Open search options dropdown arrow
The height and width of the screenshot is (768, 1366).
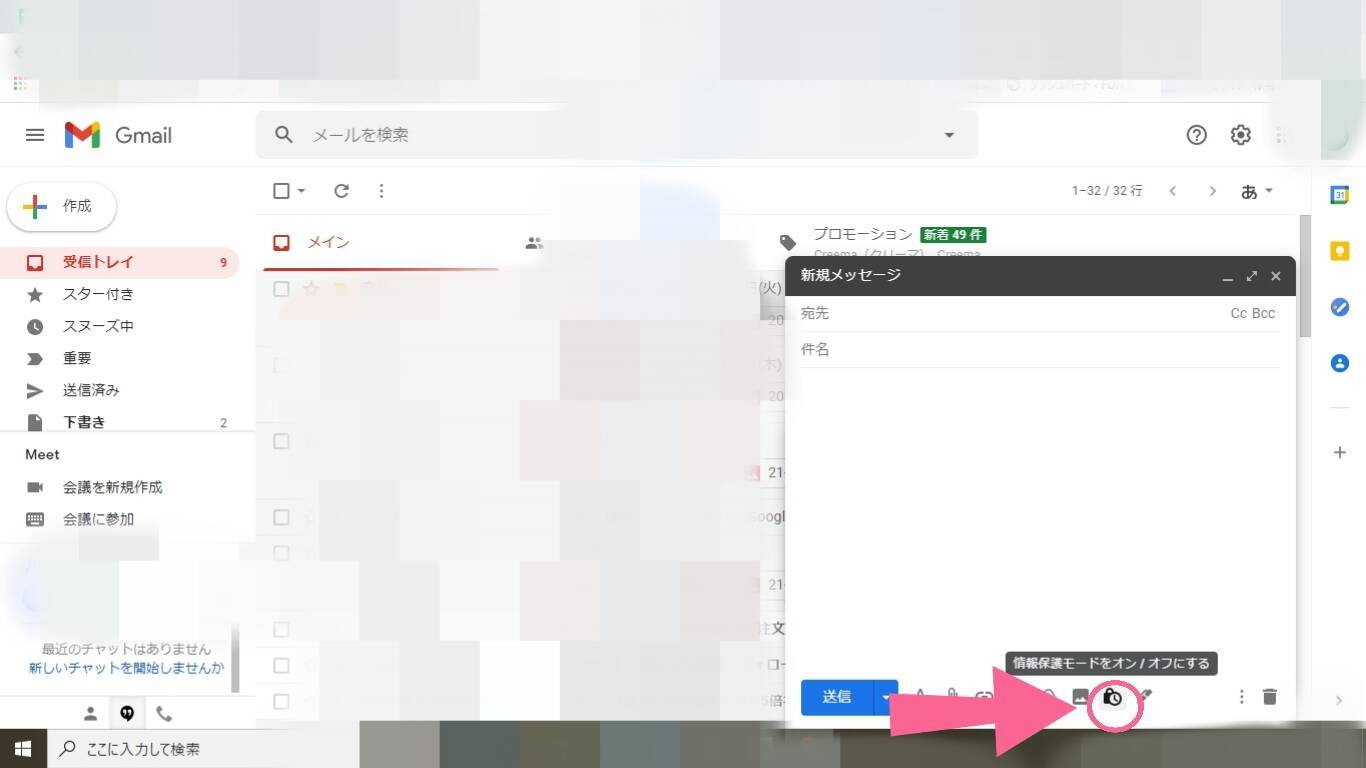949,135
